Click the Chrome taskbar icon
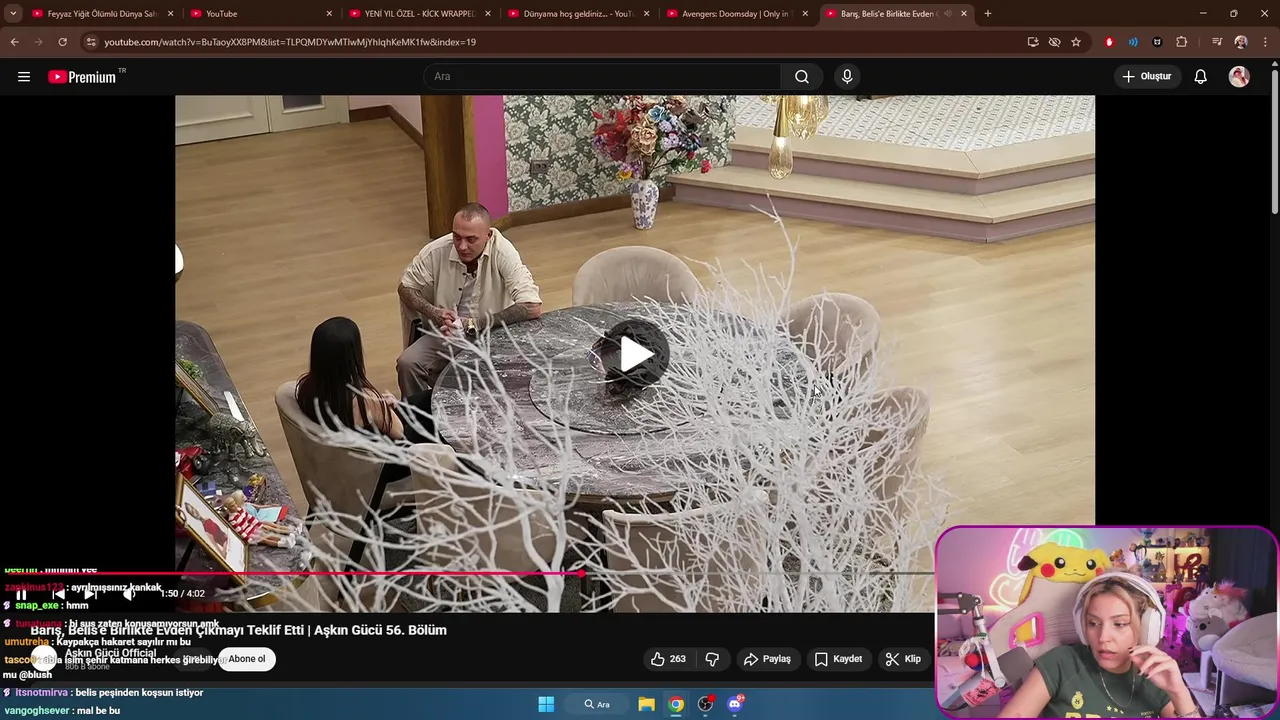 coord(676,704)
